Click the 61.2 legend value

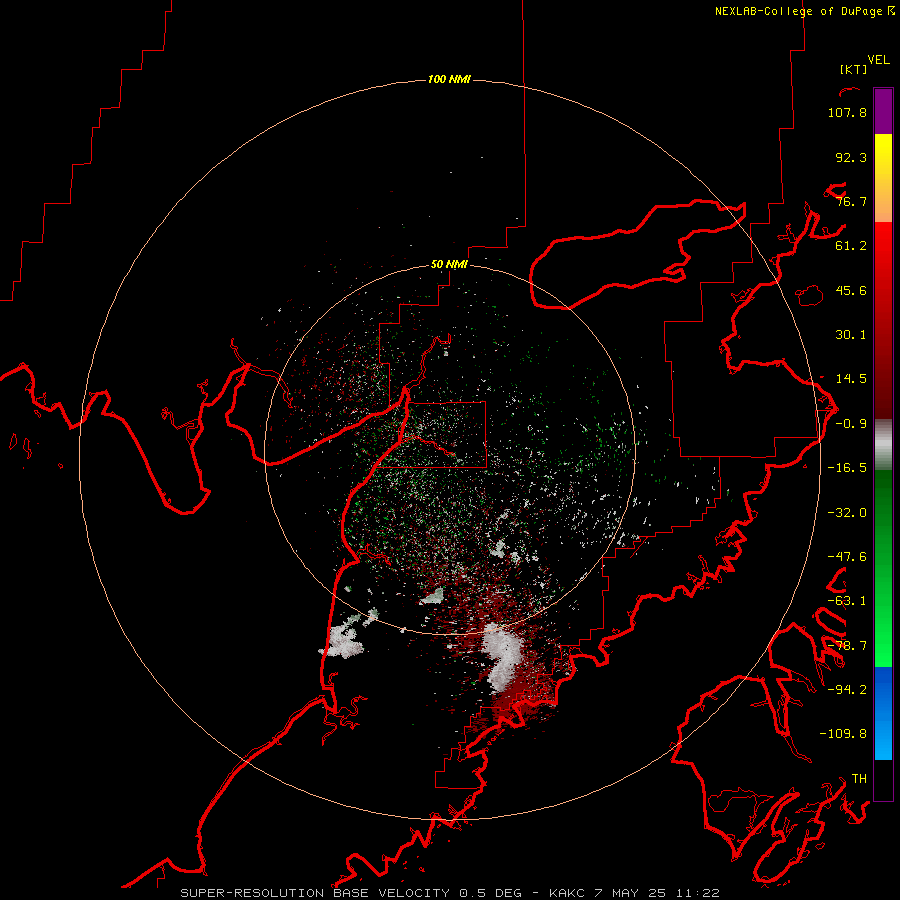[851, 246]
